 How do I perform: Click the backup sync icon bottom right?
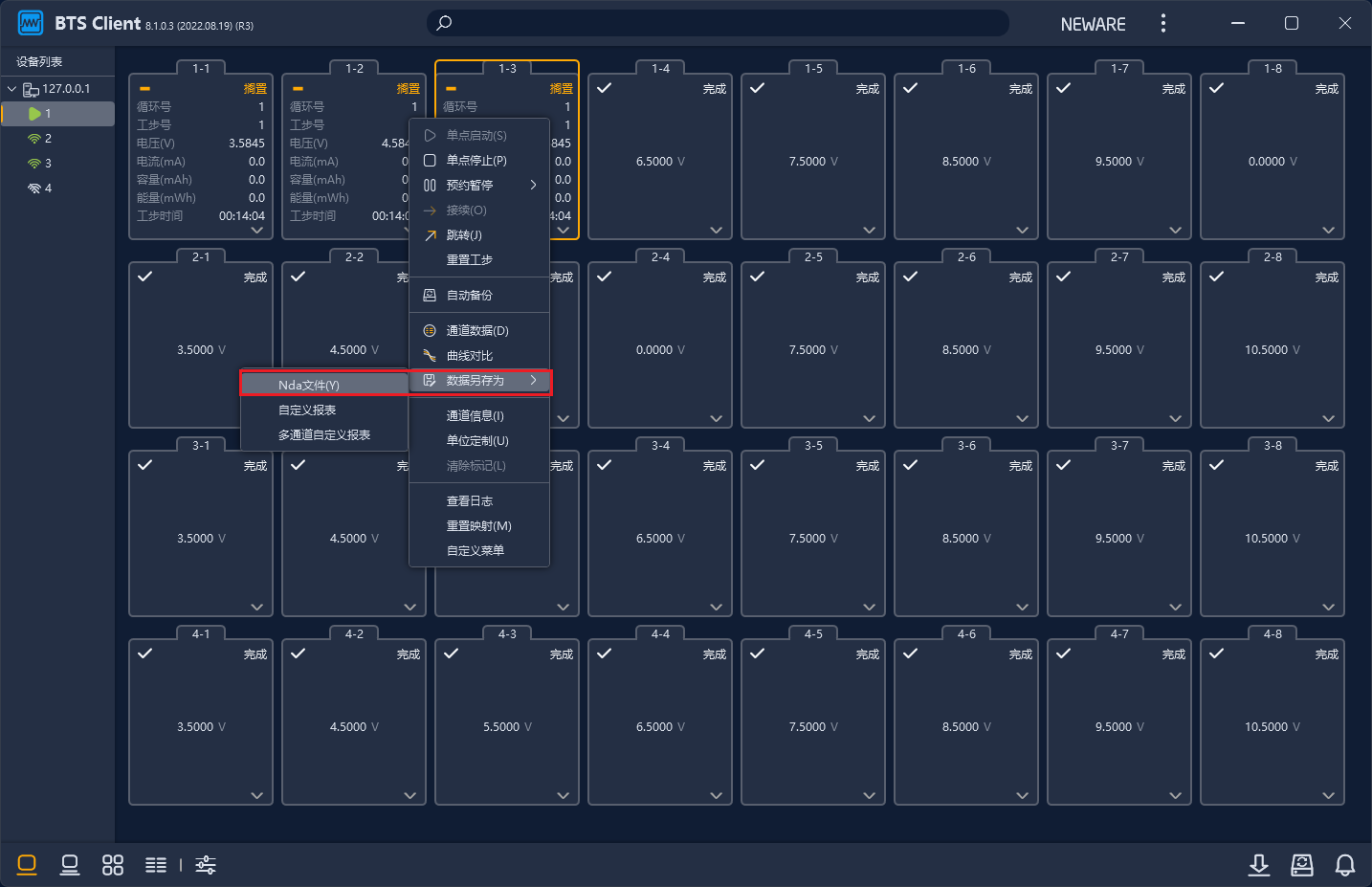tap(1302, 865)
